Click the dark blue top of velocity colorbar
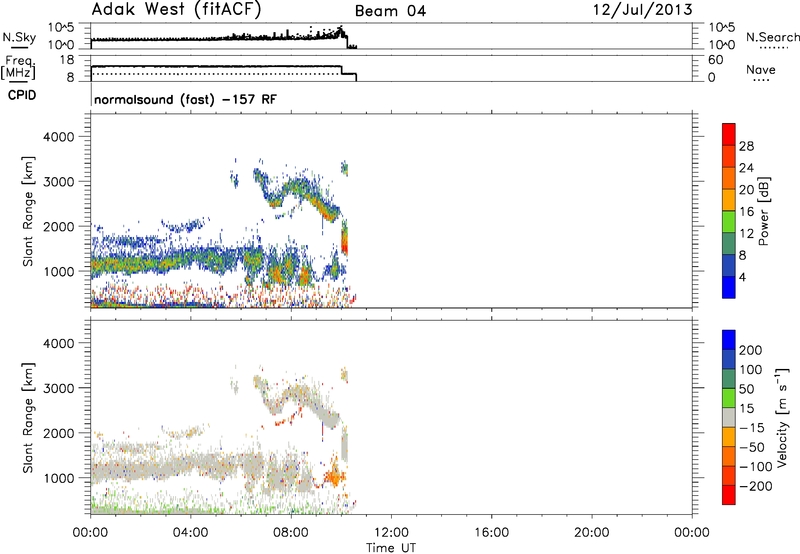The height and width of the screenshot is (554, 800). click(x=729, y=340)
